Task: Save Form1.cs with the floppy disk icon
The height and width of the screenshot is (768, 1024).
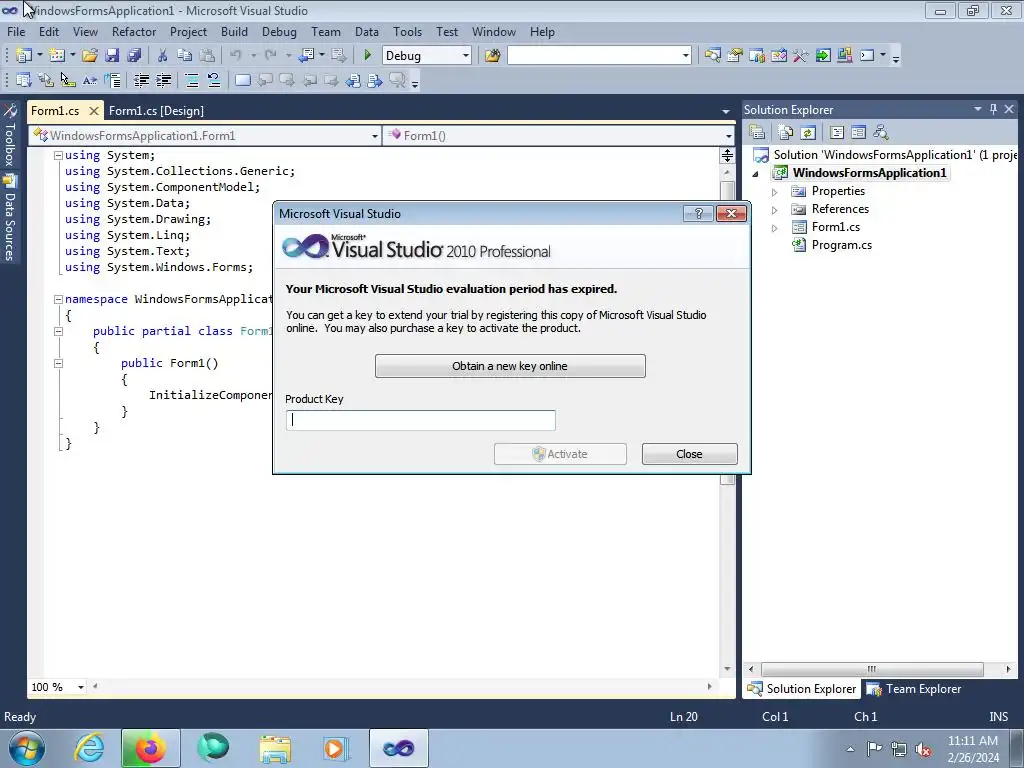Action: [x=112, y=56]
